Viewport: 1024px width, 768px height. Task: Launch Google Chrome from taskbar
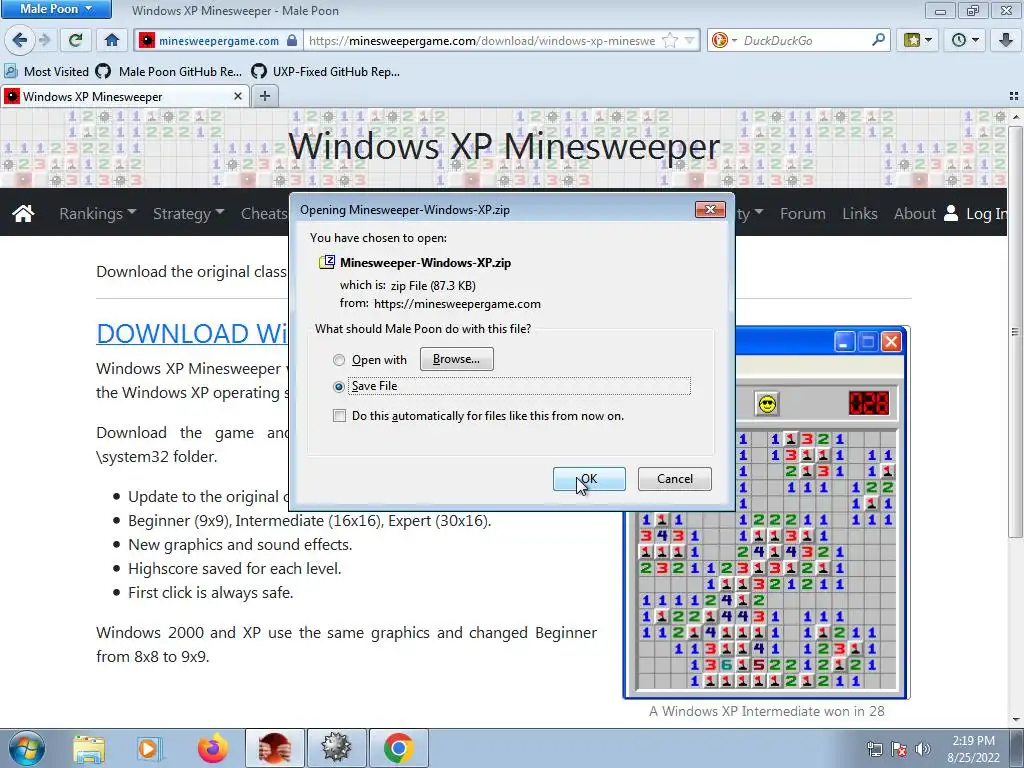[399, 748]
